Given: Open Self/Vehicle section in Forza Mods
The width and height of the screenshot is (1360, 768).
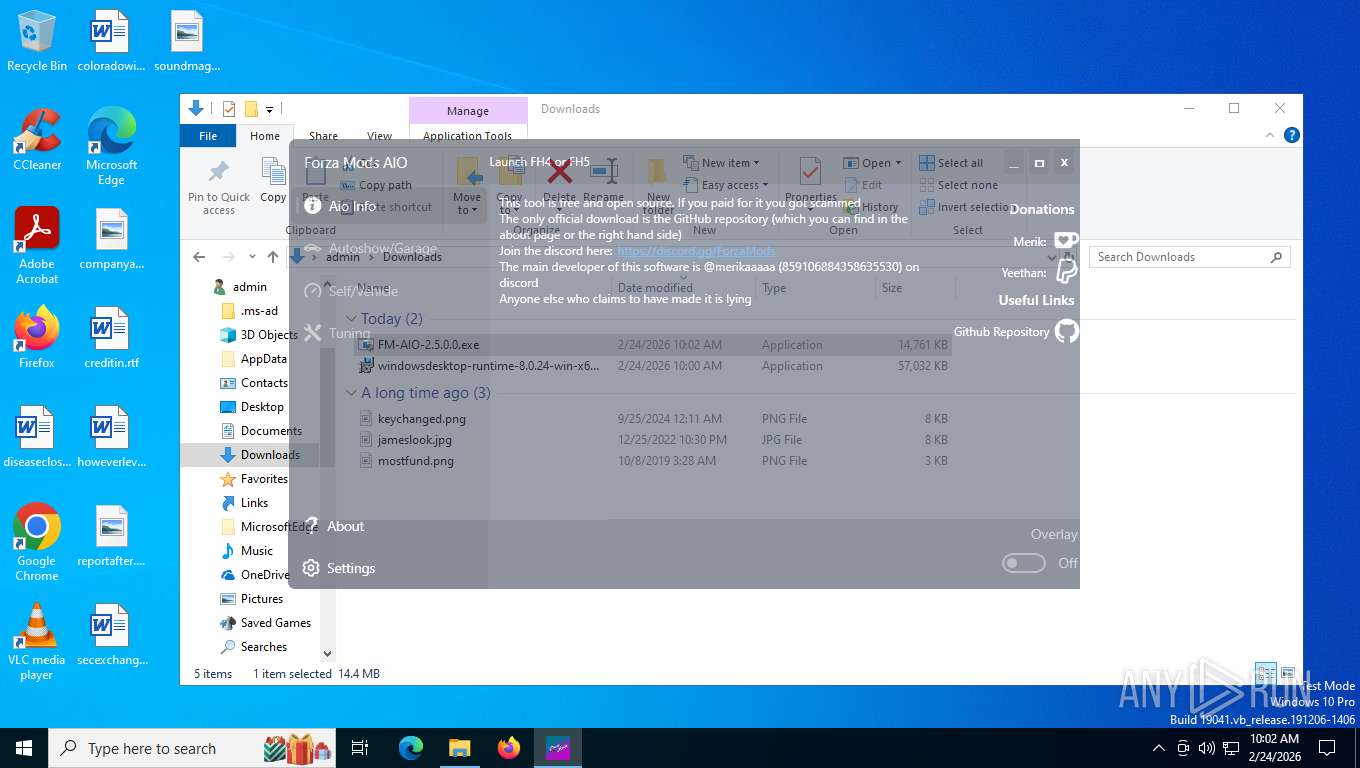Looking at the screenshot, I should (350, 291).
